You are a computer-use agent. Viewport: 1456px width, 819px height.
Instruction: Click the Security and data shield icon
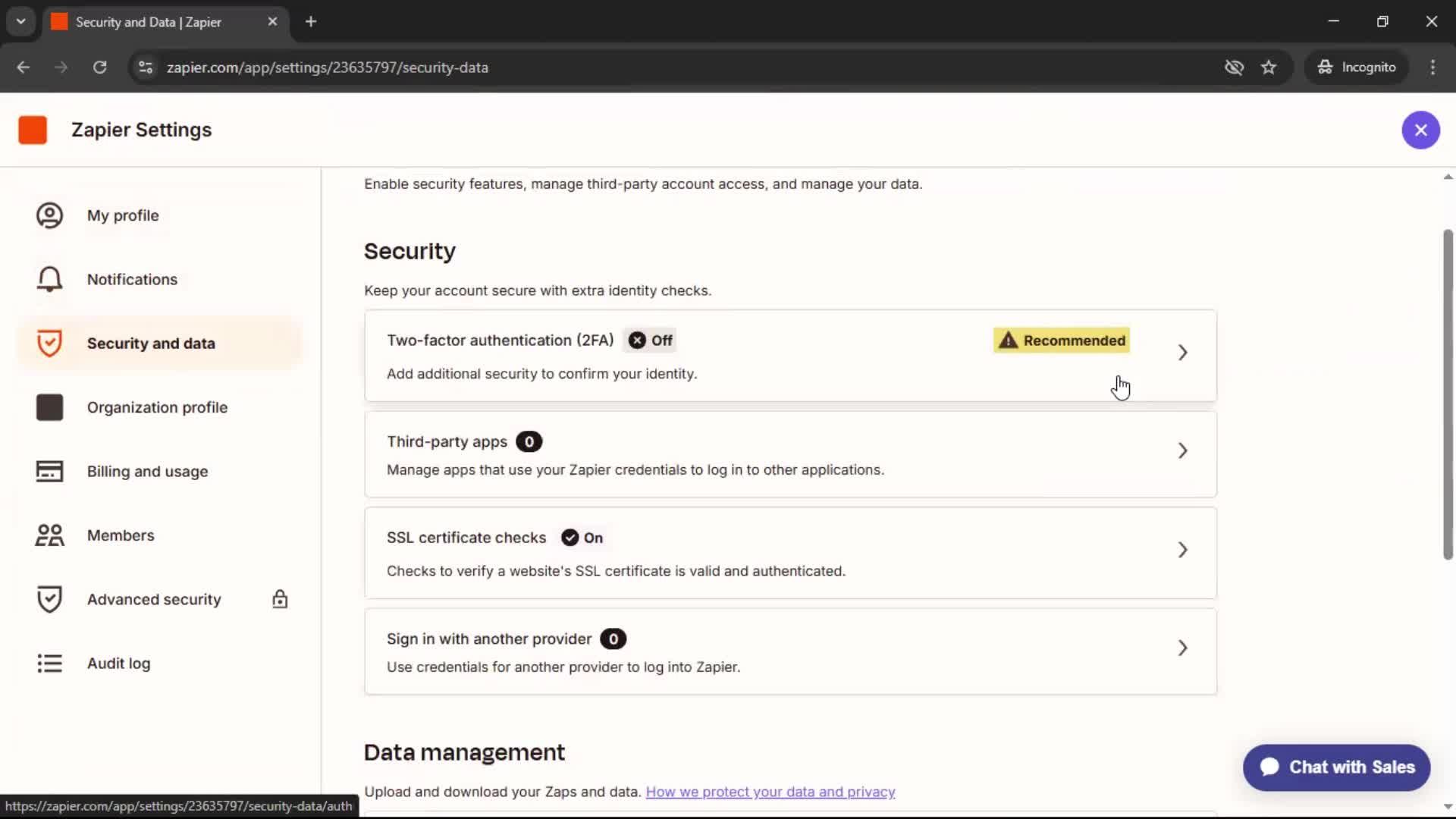pos(49,343)
